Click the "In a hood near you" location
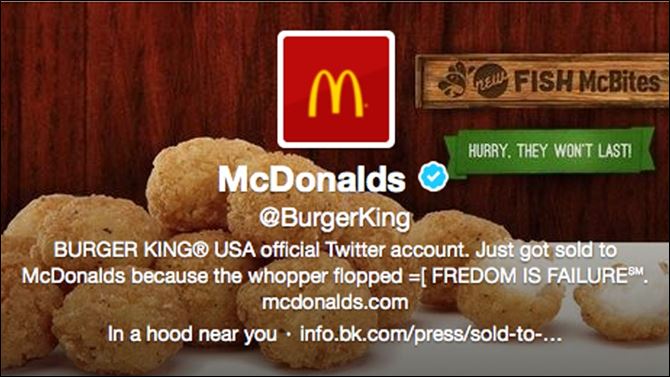Screen dimensions: 670x377 click(x=192, y=334)
